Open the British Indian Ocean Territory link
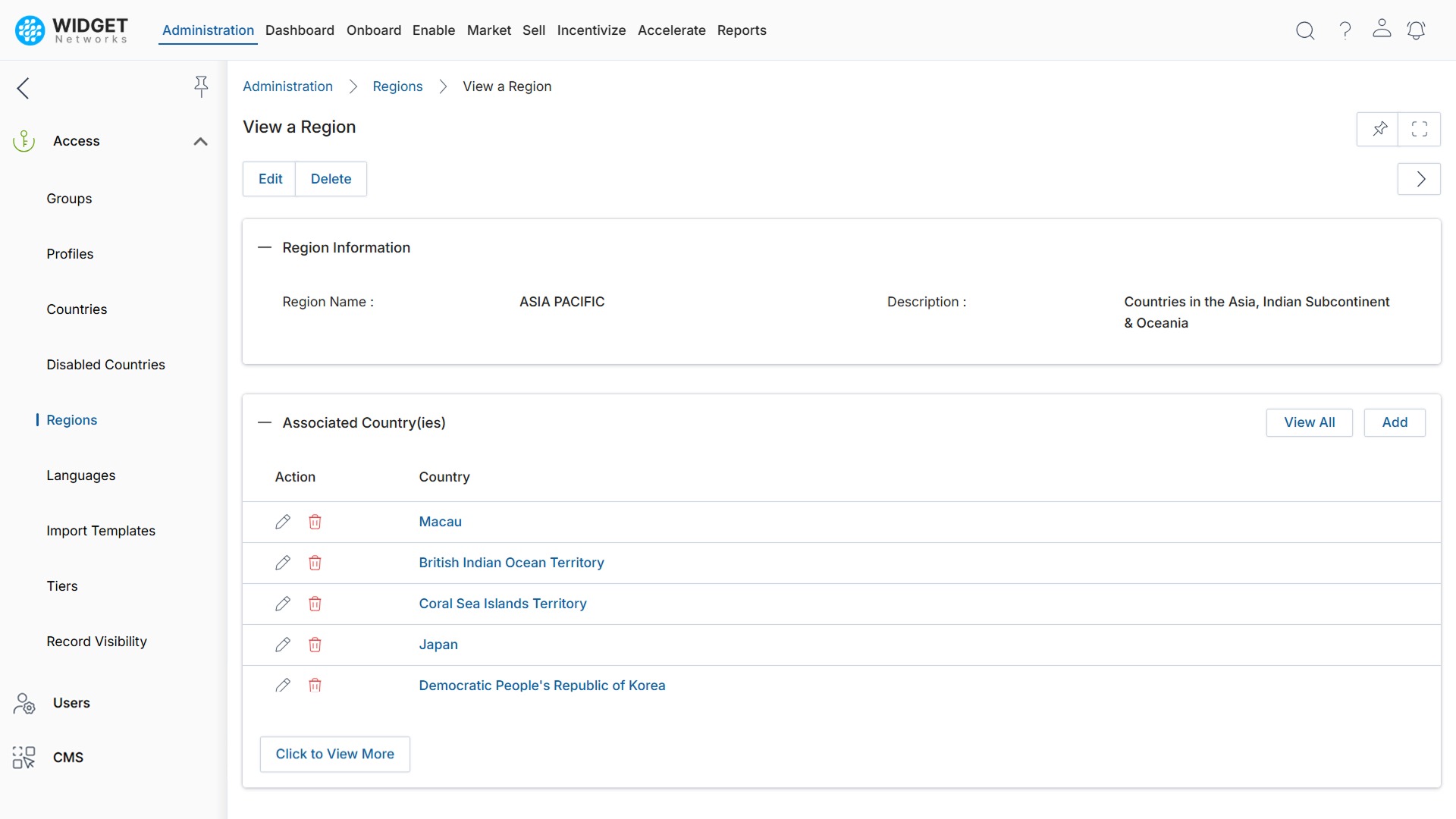This screenshot has width=1456, height=819. tap(511, 563)
